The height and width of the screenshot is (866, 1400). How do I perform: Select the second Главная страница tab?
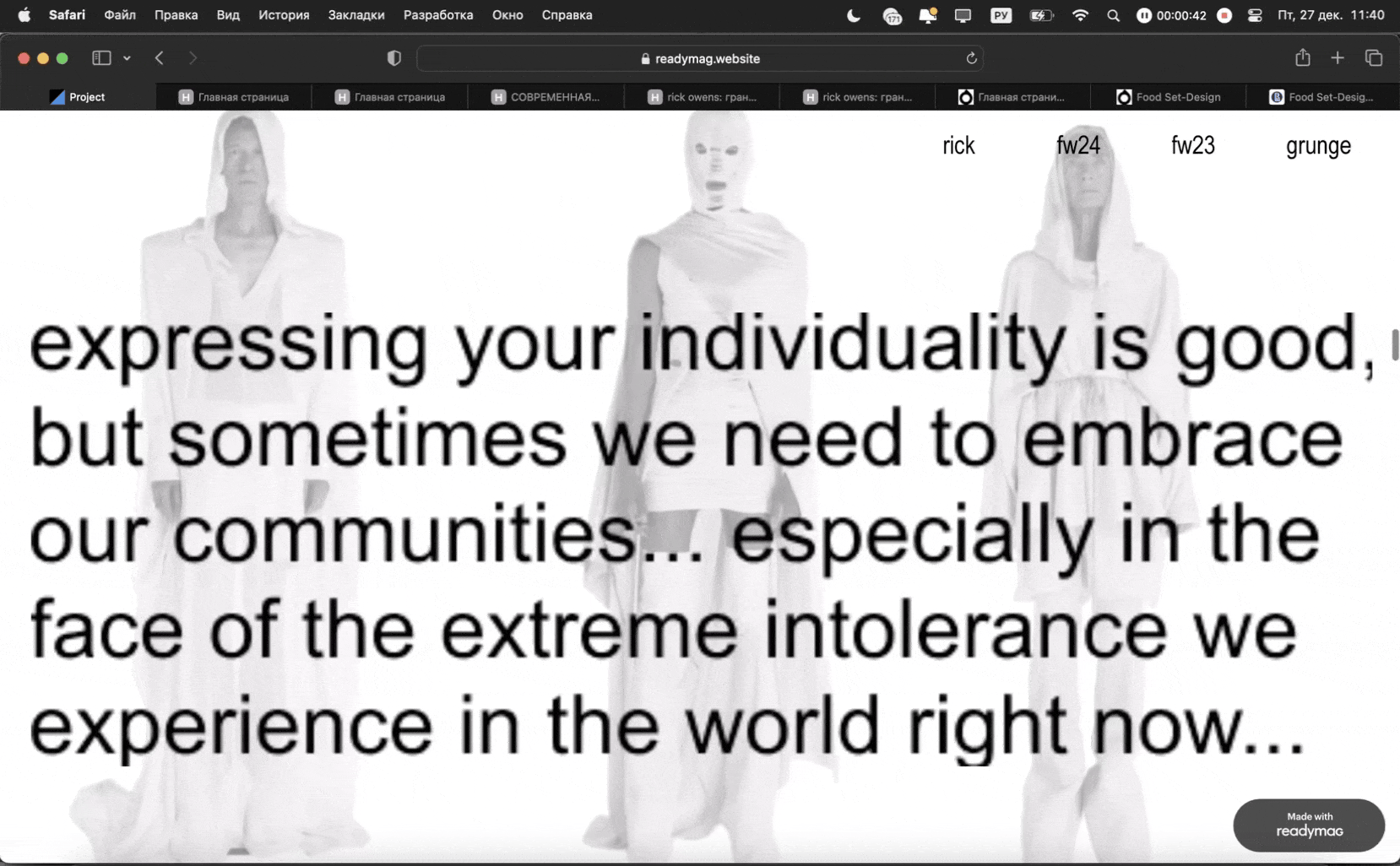(389, 97)
